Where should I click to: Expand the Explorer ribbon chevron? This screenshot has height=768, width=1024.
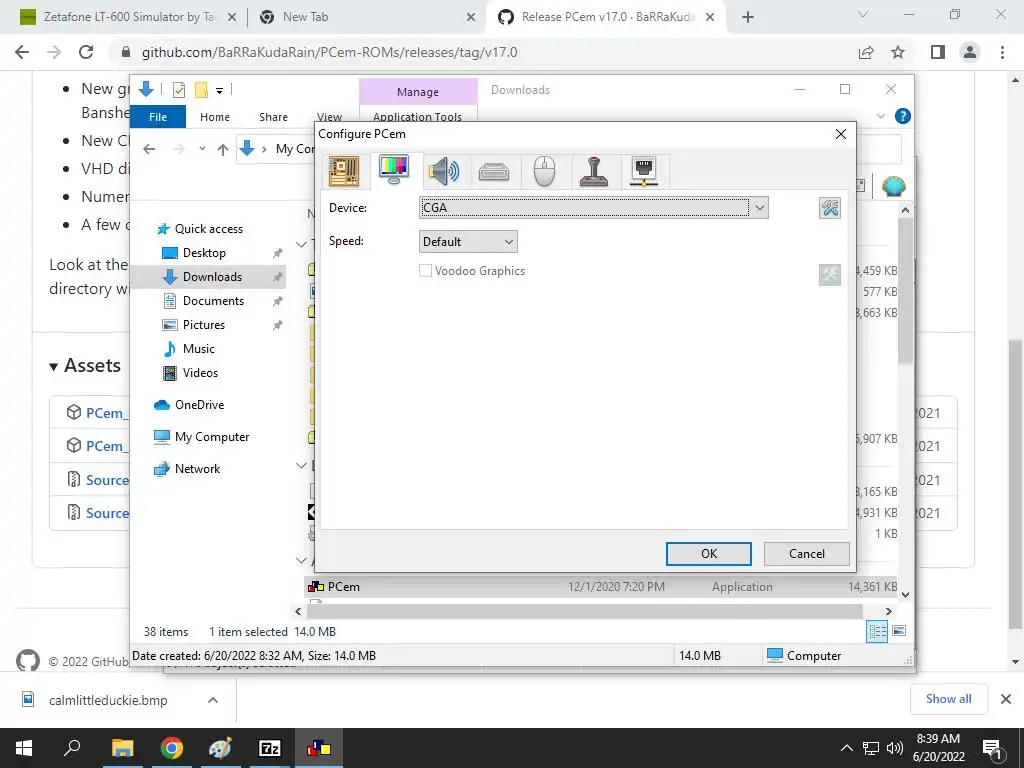point(880,116)
